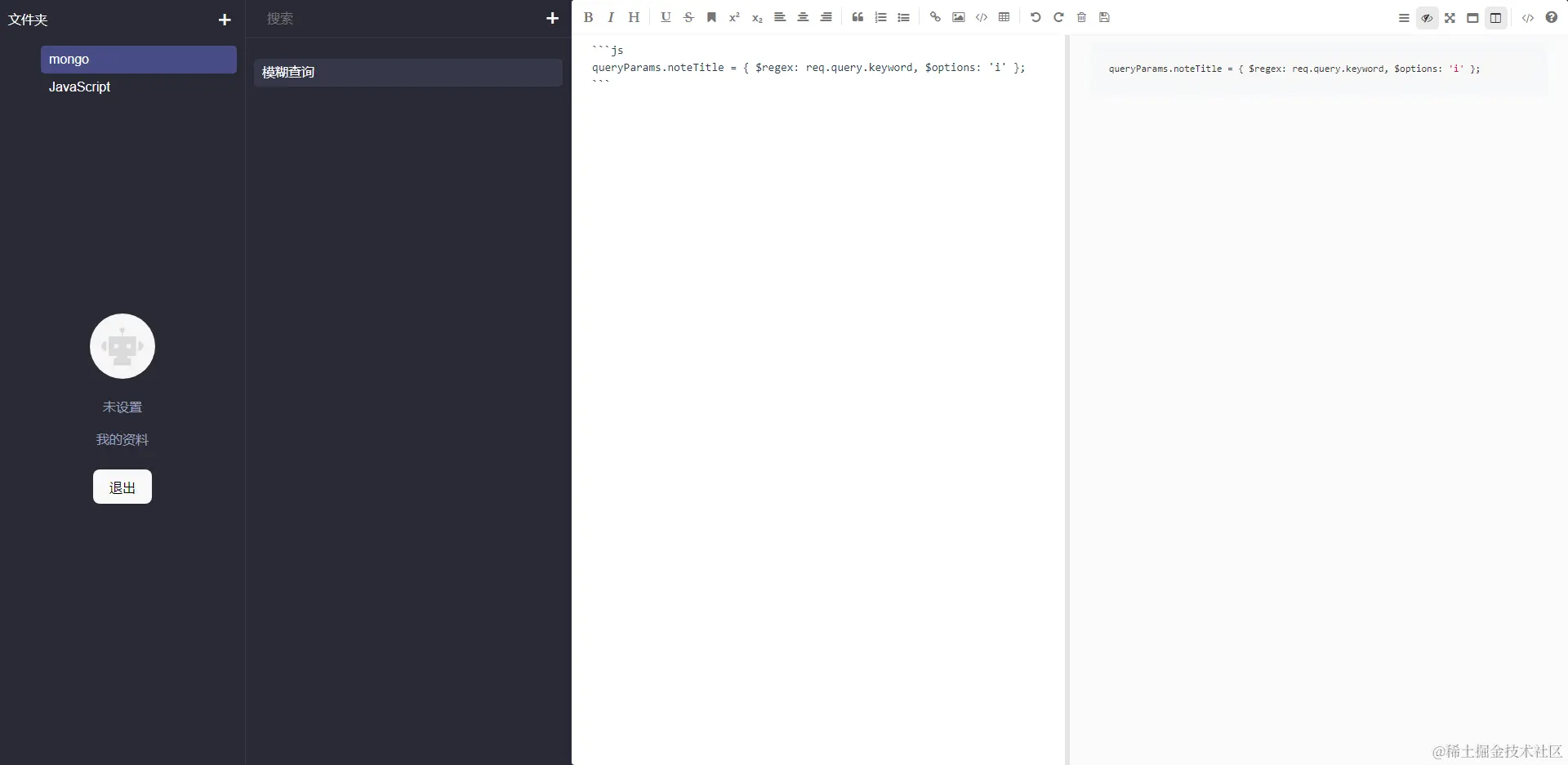Click the robot user avatar

(x=122, y=346)
